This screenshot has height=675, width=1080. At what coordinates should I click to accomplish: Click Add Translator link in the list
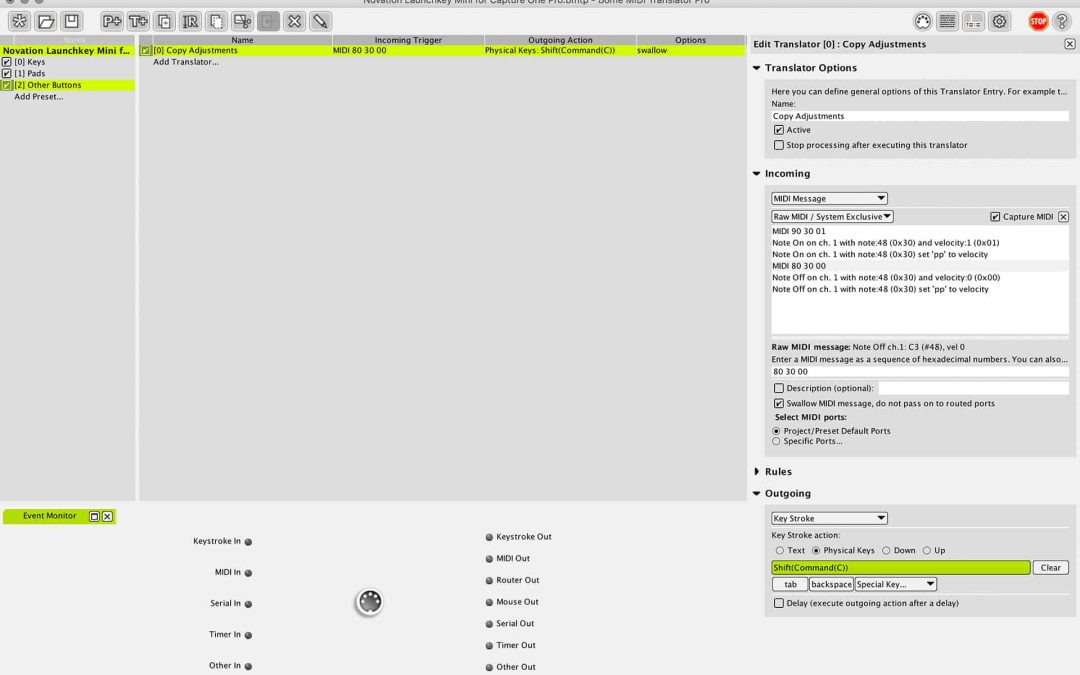click(186, 62)
